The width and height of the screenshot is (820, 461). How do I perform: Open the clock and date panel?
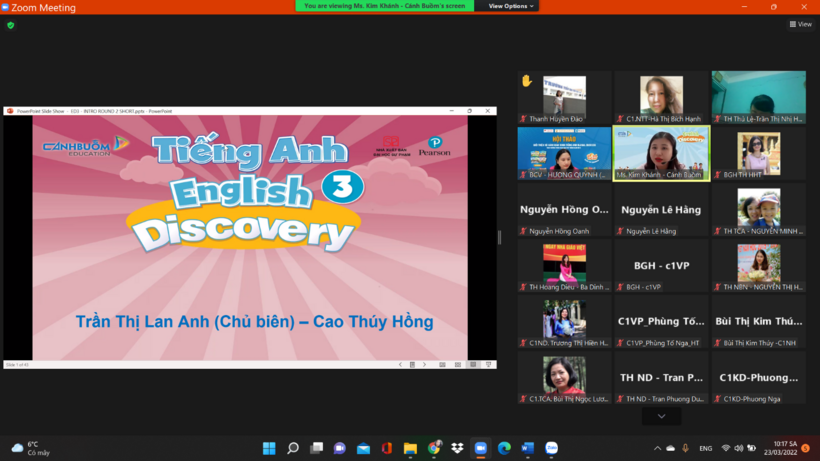coord(779,448)
